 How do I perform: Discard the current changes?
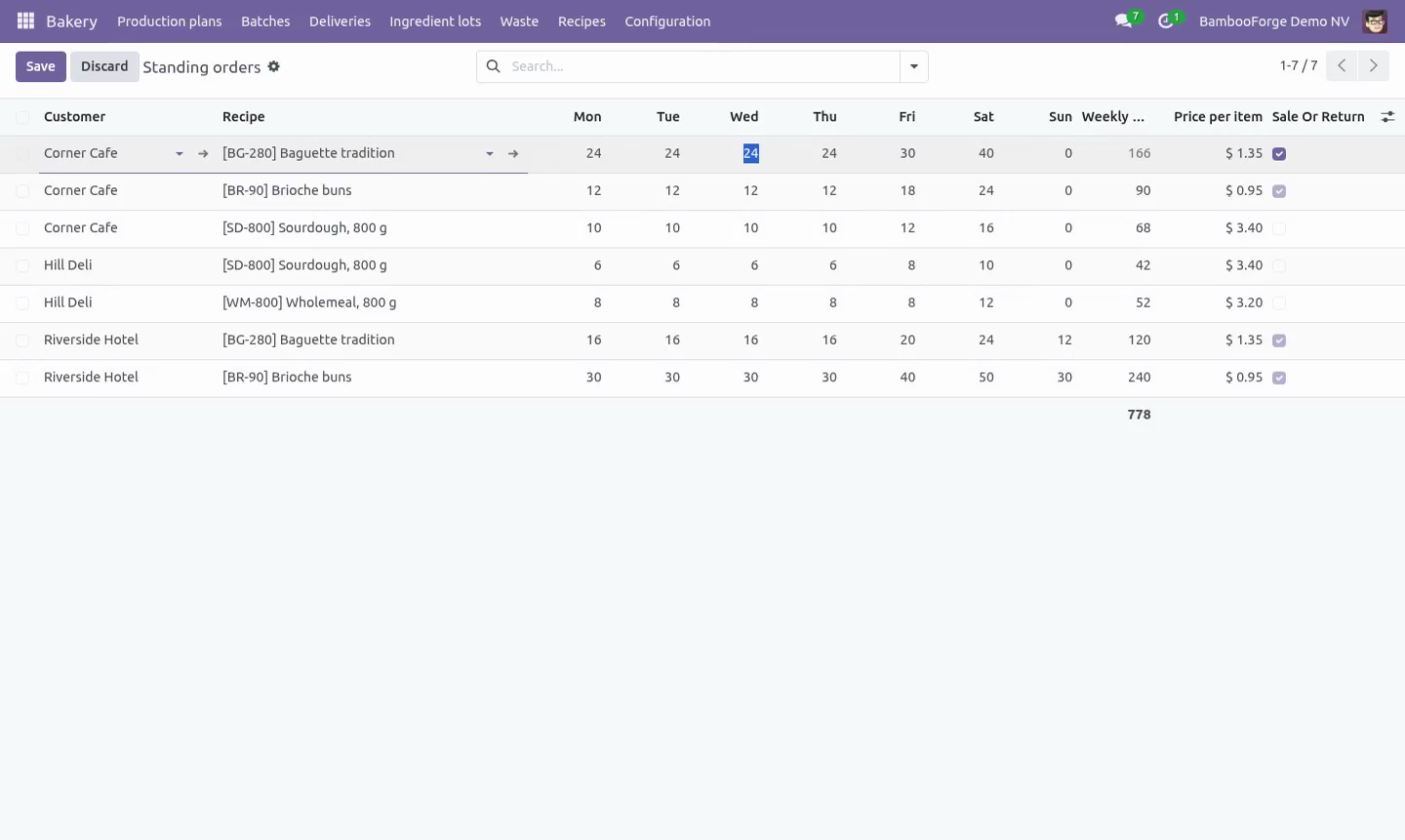pyautogui.click(x=104, y=66)
